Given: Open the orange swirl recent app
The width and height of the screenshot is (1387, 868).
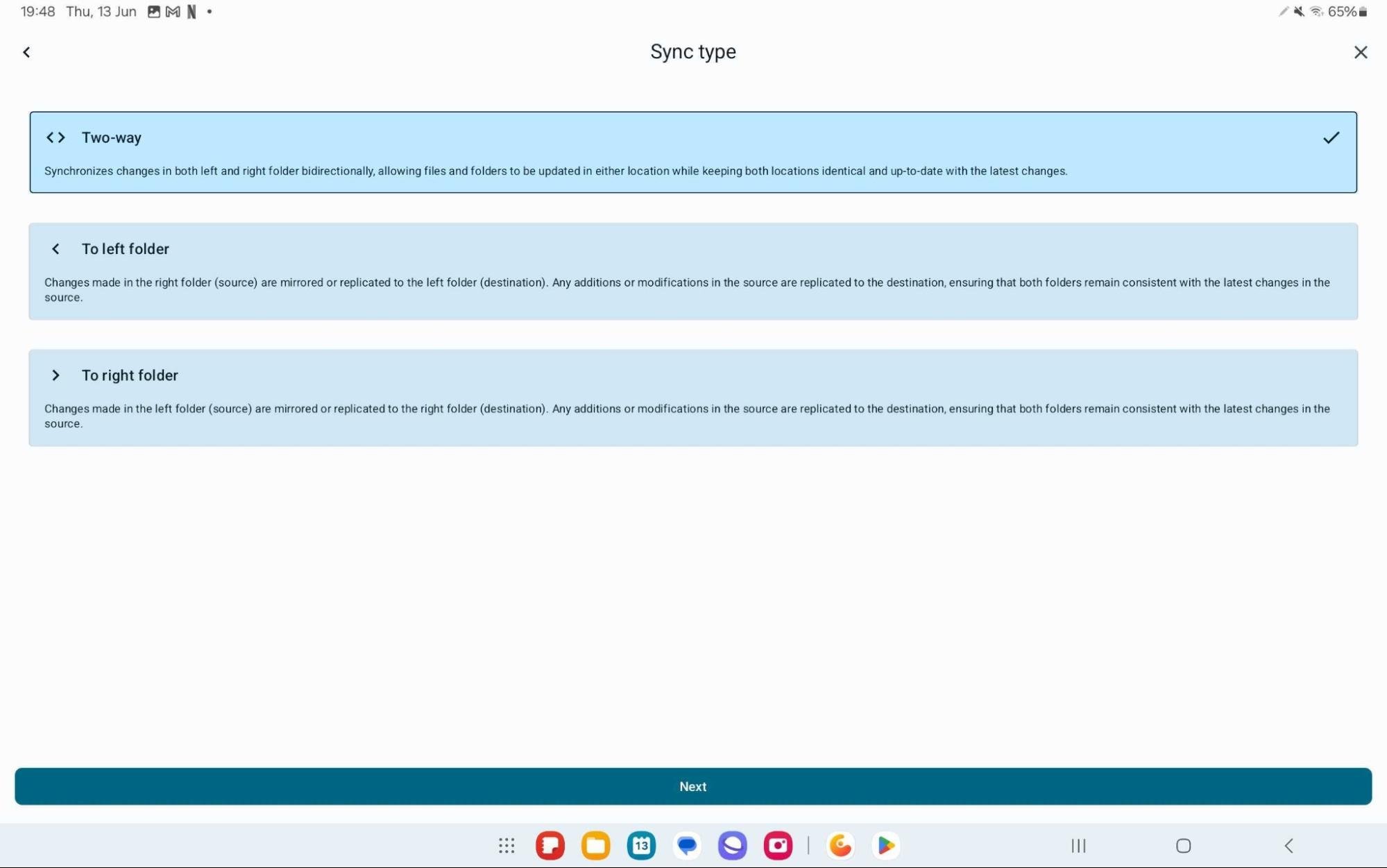Looking at the screenshot, I should [x=840, y=845].
